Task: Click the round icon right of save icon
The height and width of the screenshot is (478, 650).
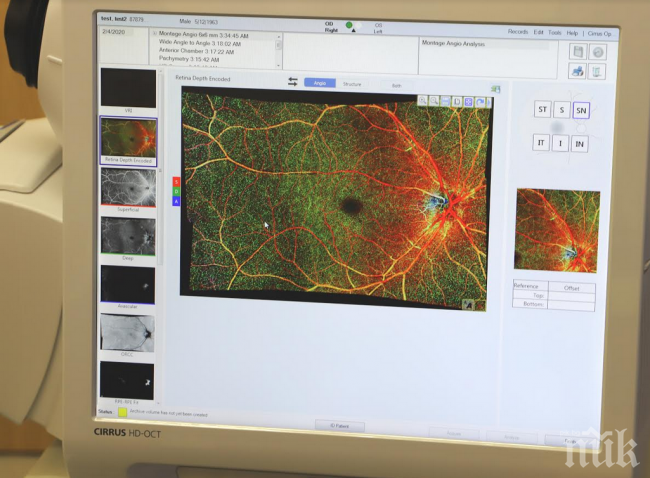Action: (x=598, y=52)
